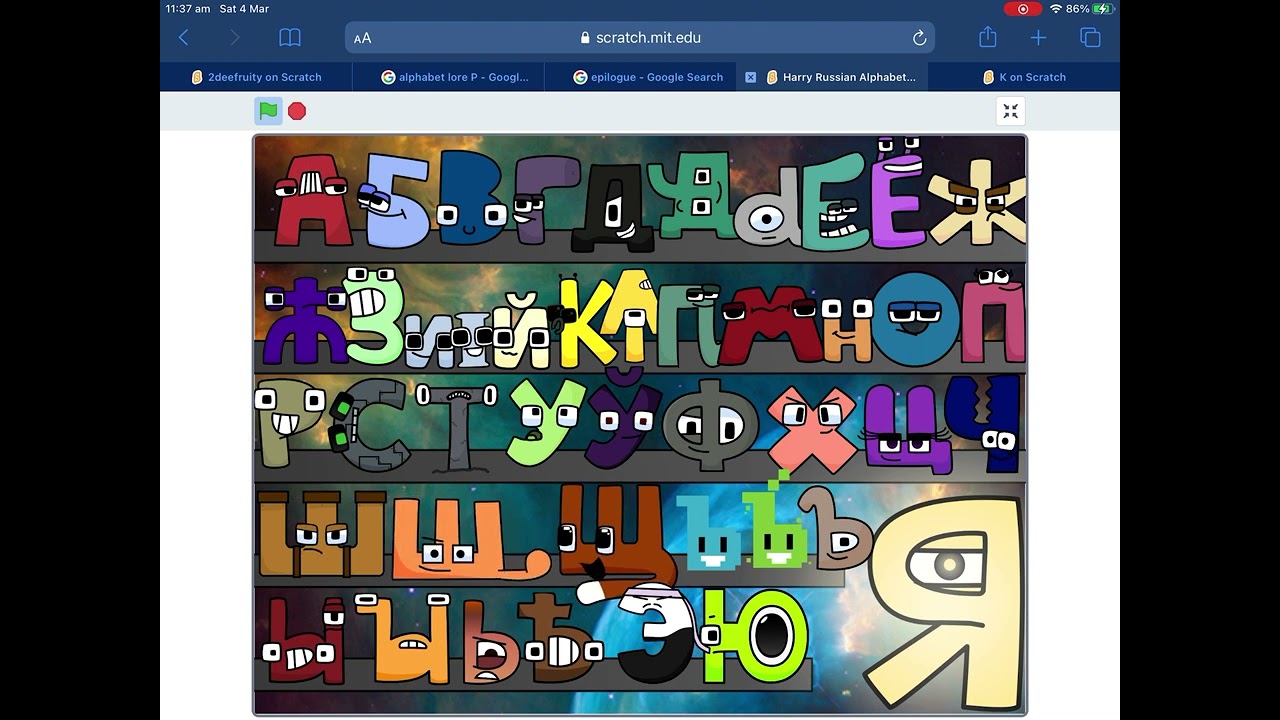Open the Safari share sheet
1280x720 pixels.
[988, 37]
